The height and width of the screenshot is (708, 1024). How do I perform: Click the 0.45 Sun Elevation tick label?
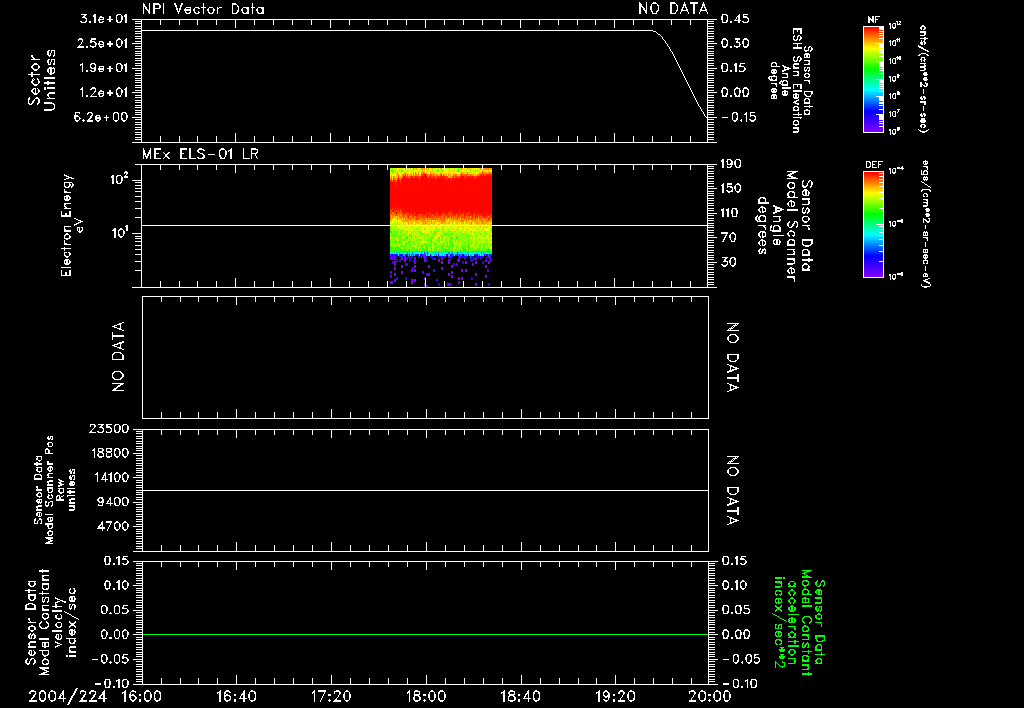[x=735, y=19]
